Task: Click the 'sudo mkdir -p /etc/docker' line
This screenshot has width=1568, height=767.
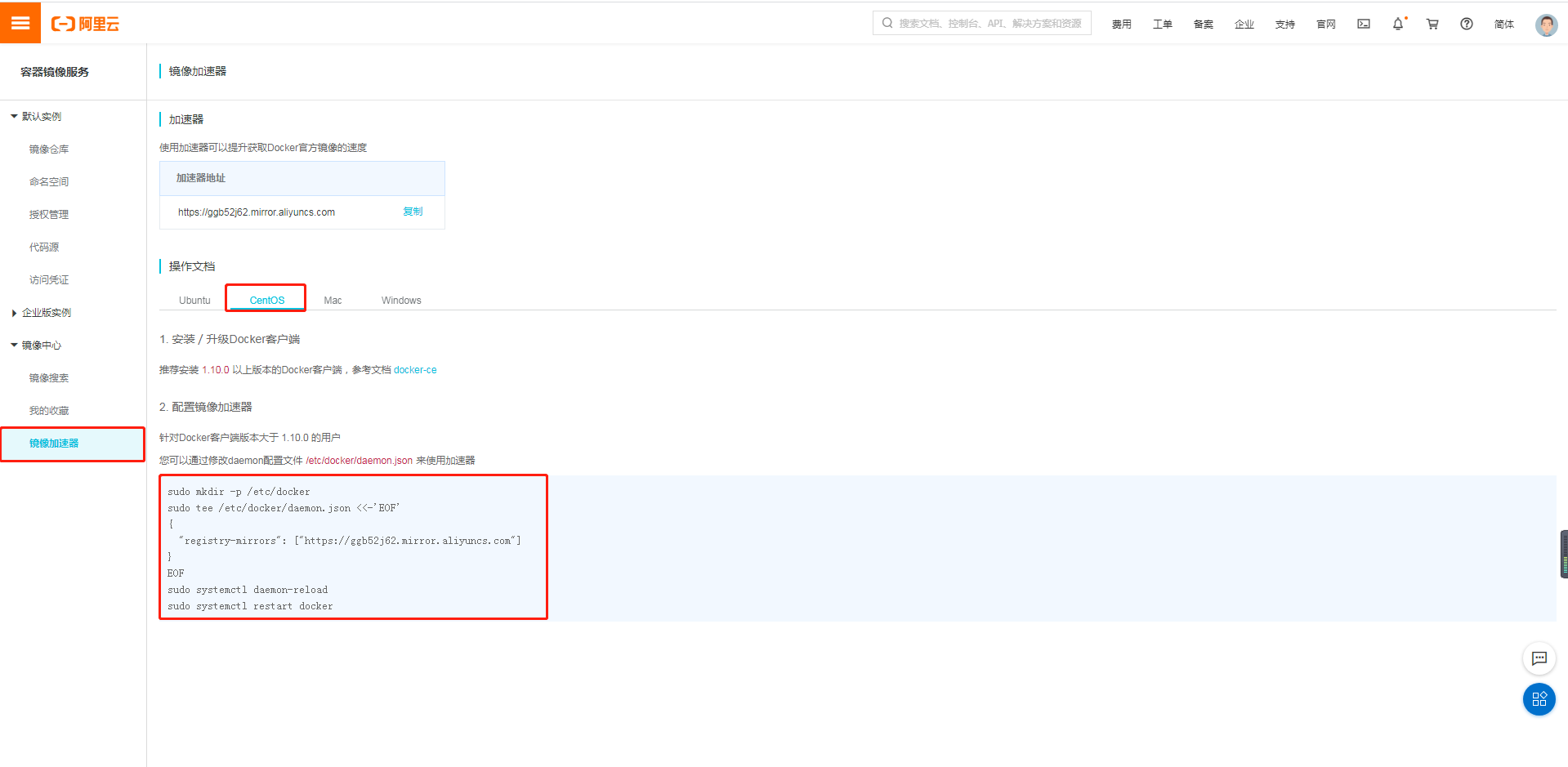Action: 239,492
